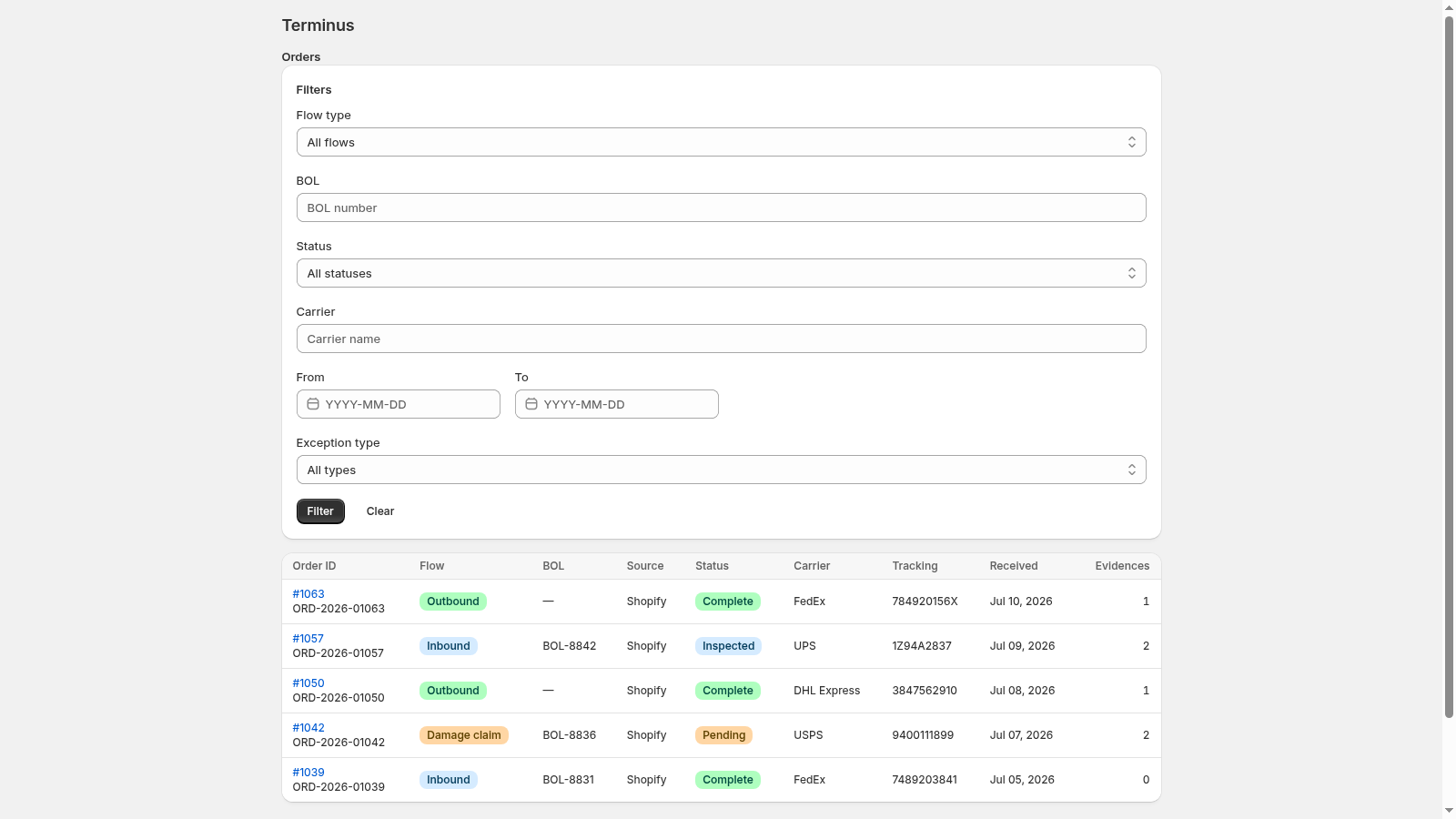Open order #1063 link

(308, 594)
